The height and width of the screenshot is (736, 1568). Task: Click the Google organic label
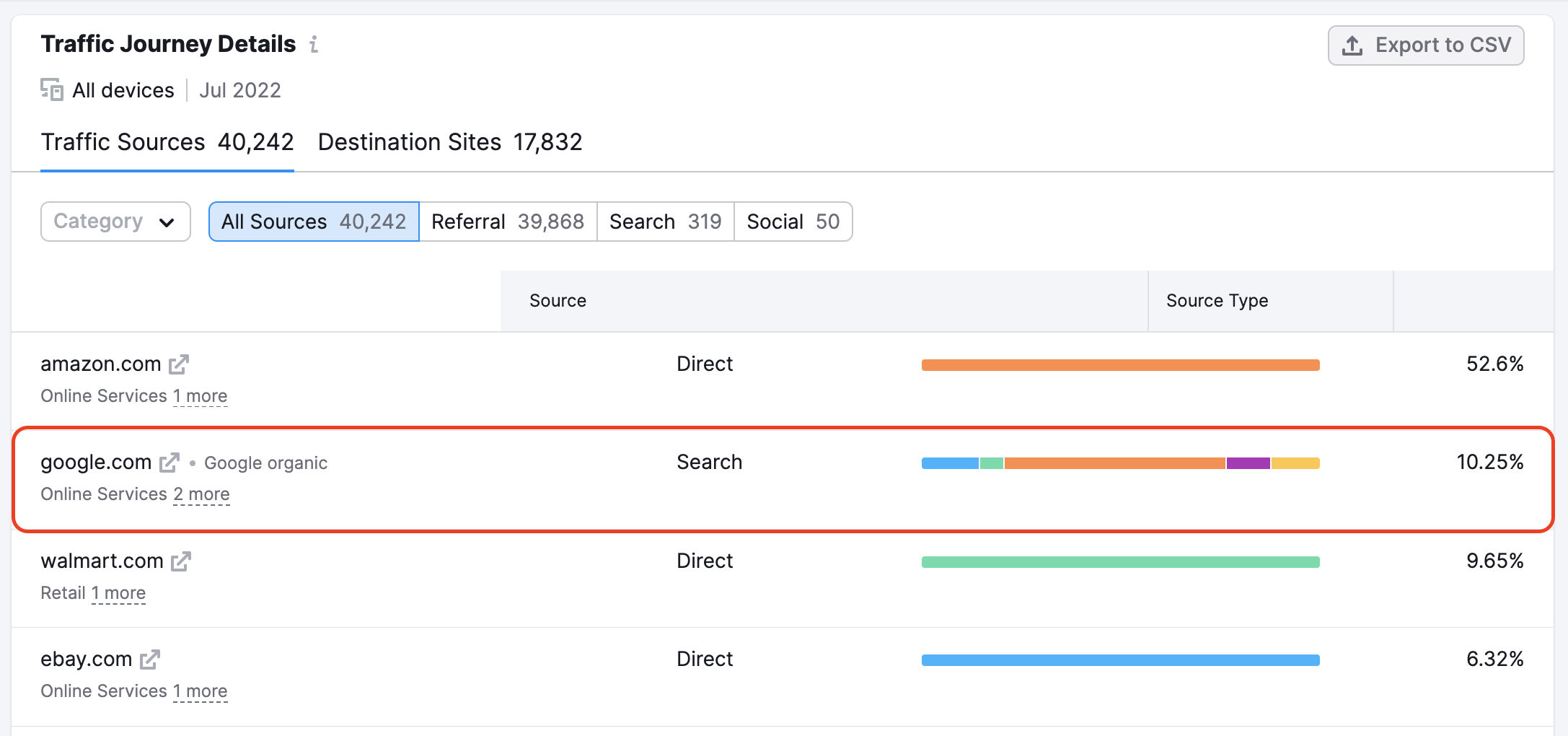265,463
